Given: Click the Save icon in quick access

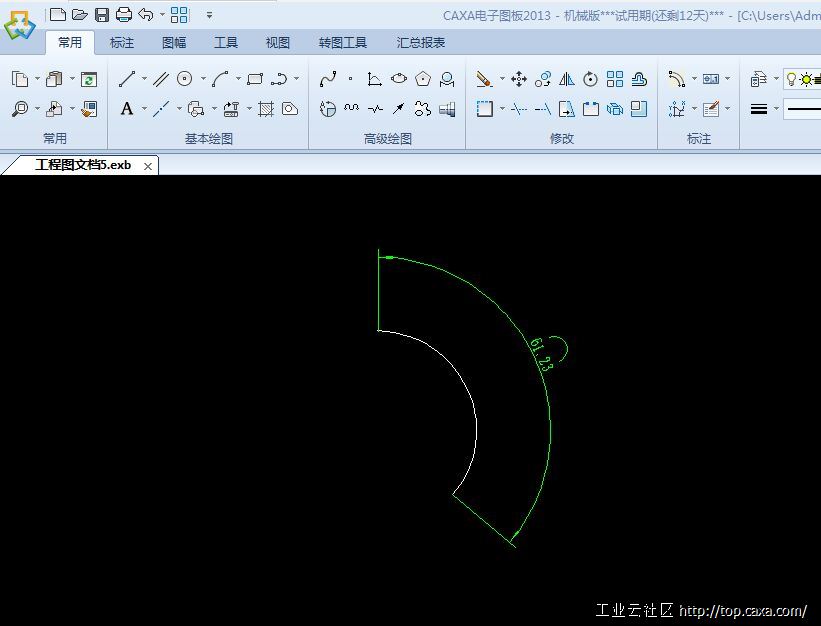Looking at the screenshot, I should 101,15.
